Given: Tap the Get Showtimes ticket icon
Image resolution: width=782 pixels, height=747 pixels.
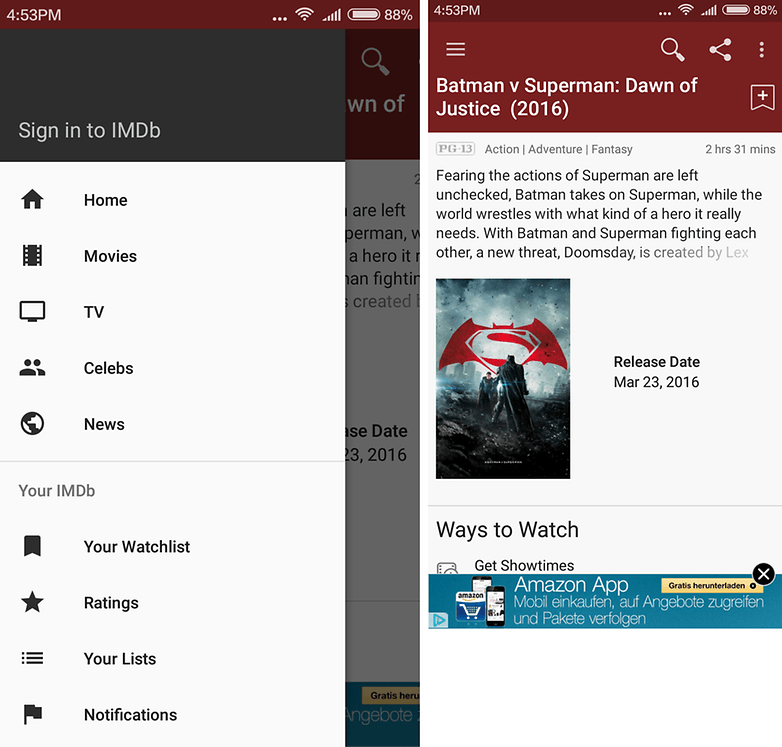Looking at the screenshot, I should pos(447,568).
